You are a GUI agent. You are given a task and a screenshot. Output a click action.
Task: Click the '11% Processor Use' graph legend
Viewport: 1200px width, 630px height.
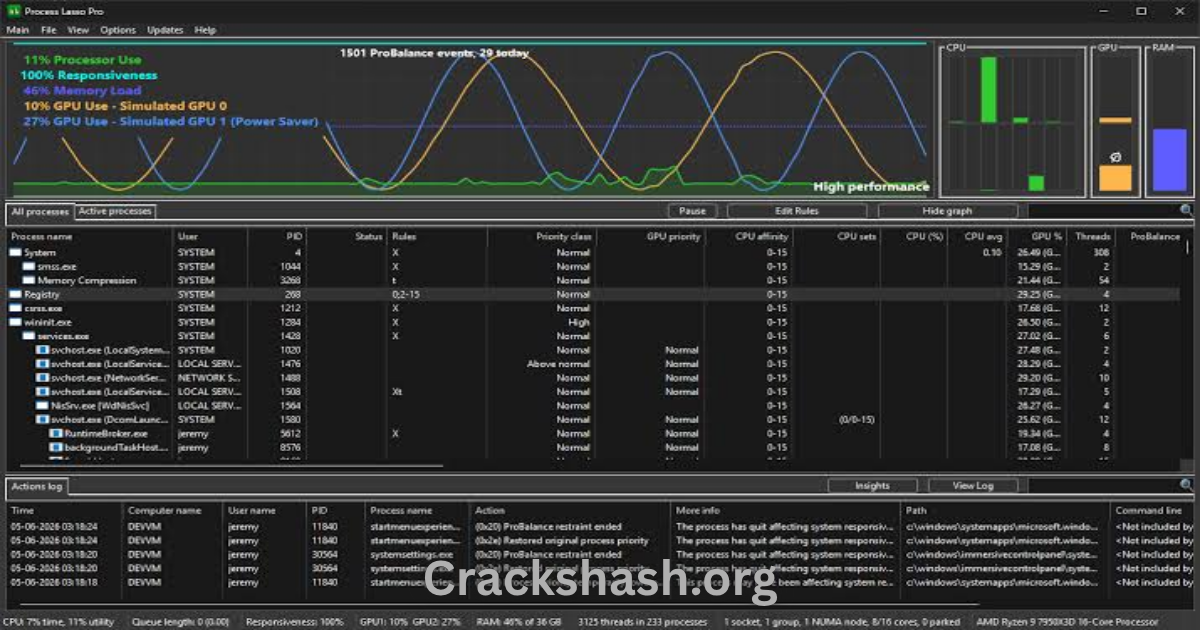tap(81, 60)
